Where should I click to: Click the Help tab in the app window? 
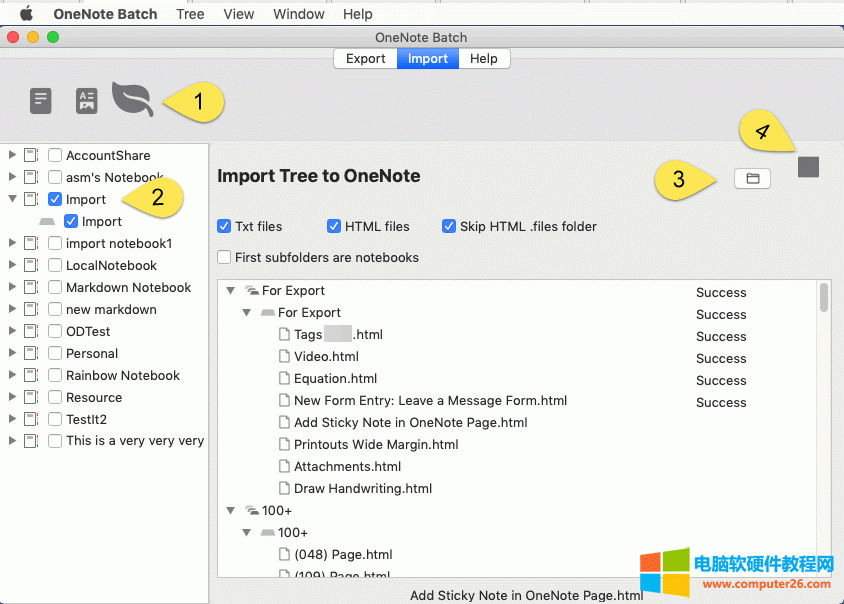[x=483, y=58]
